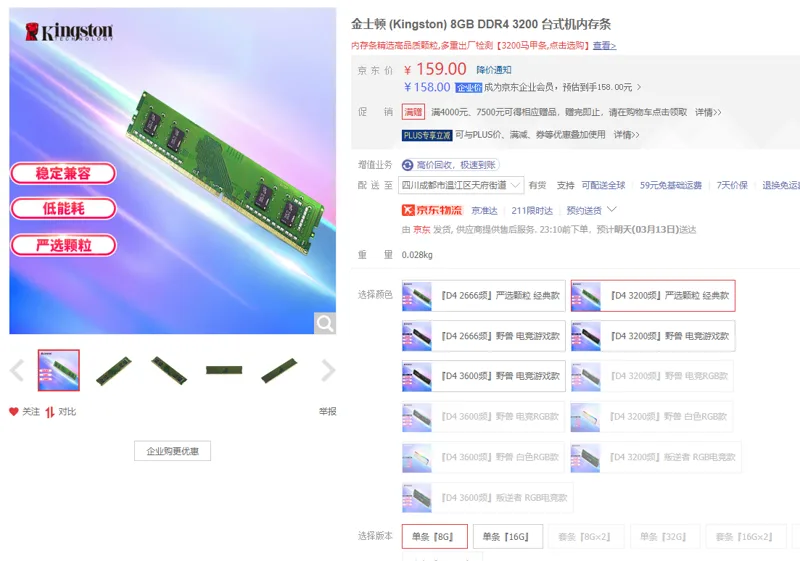The image size is (800, 561).
Task: Click 7天价保 link
Action: pos(732,185)
